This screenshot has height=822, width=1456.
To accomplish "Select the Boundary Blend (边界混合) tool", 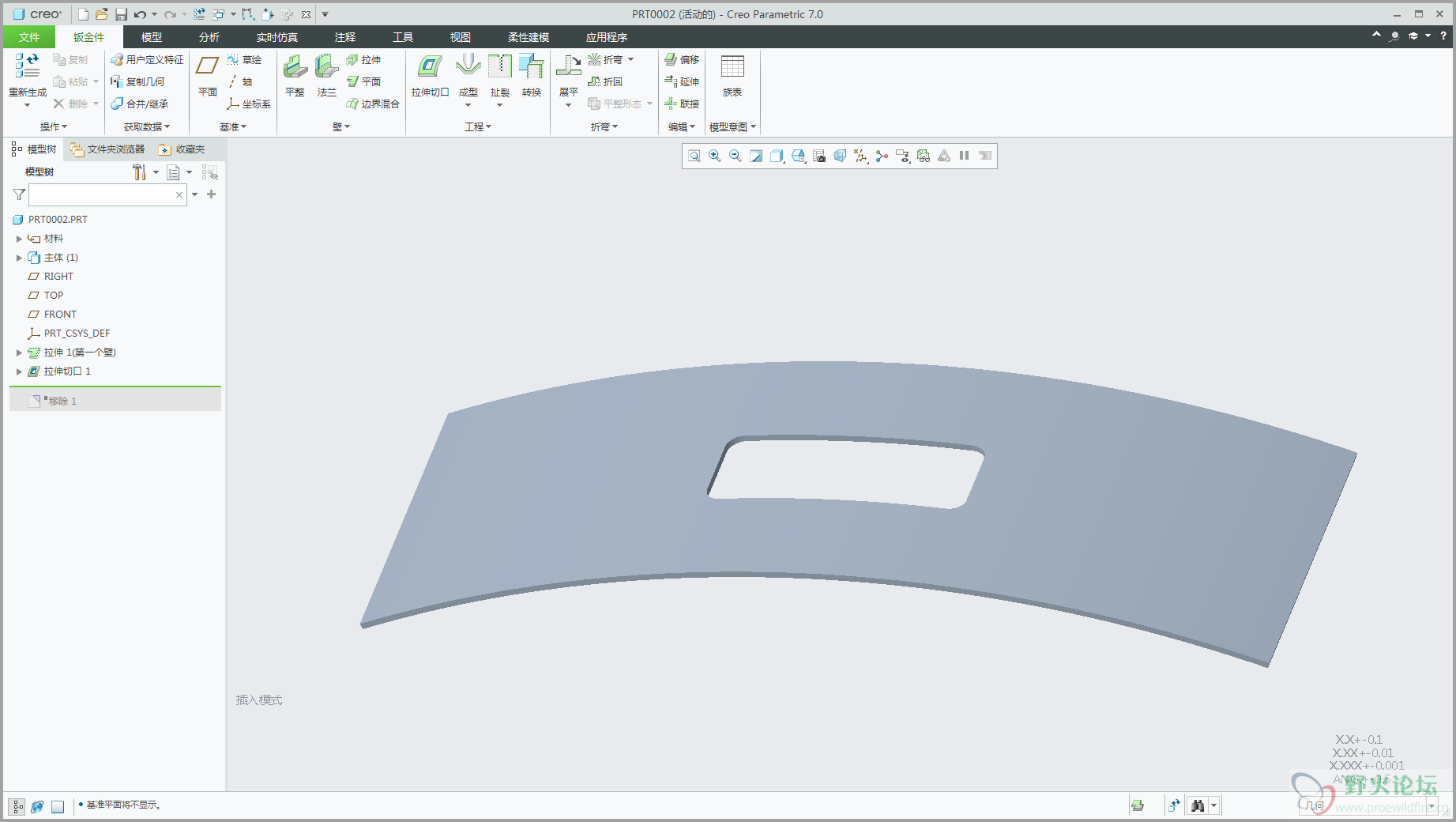I will coord(373,104).
